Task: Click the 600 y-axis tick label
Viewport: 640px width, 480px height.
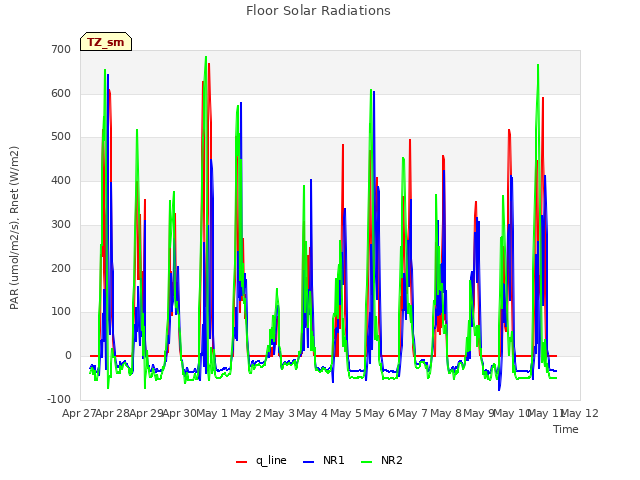Action: pos(61,93)
